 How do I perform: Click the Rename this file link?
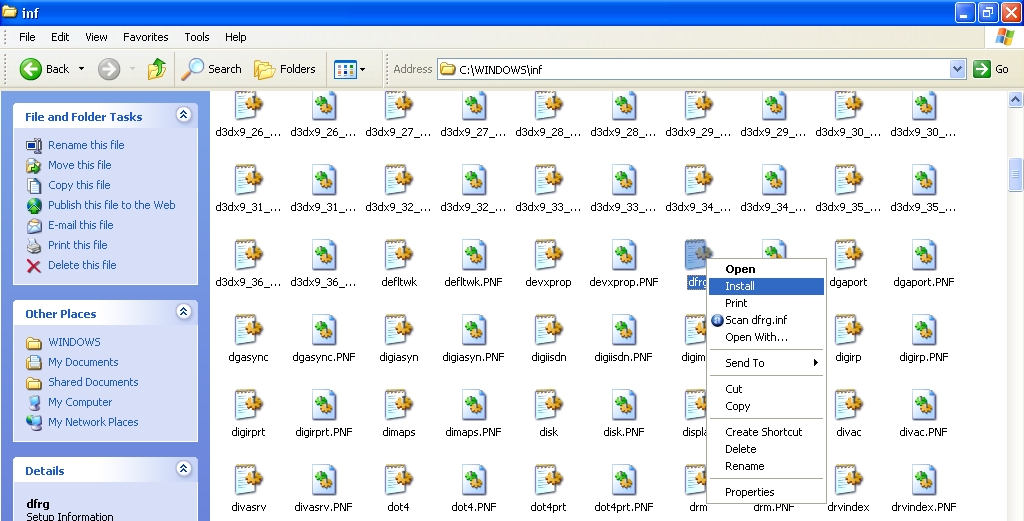tap(86, 145)
